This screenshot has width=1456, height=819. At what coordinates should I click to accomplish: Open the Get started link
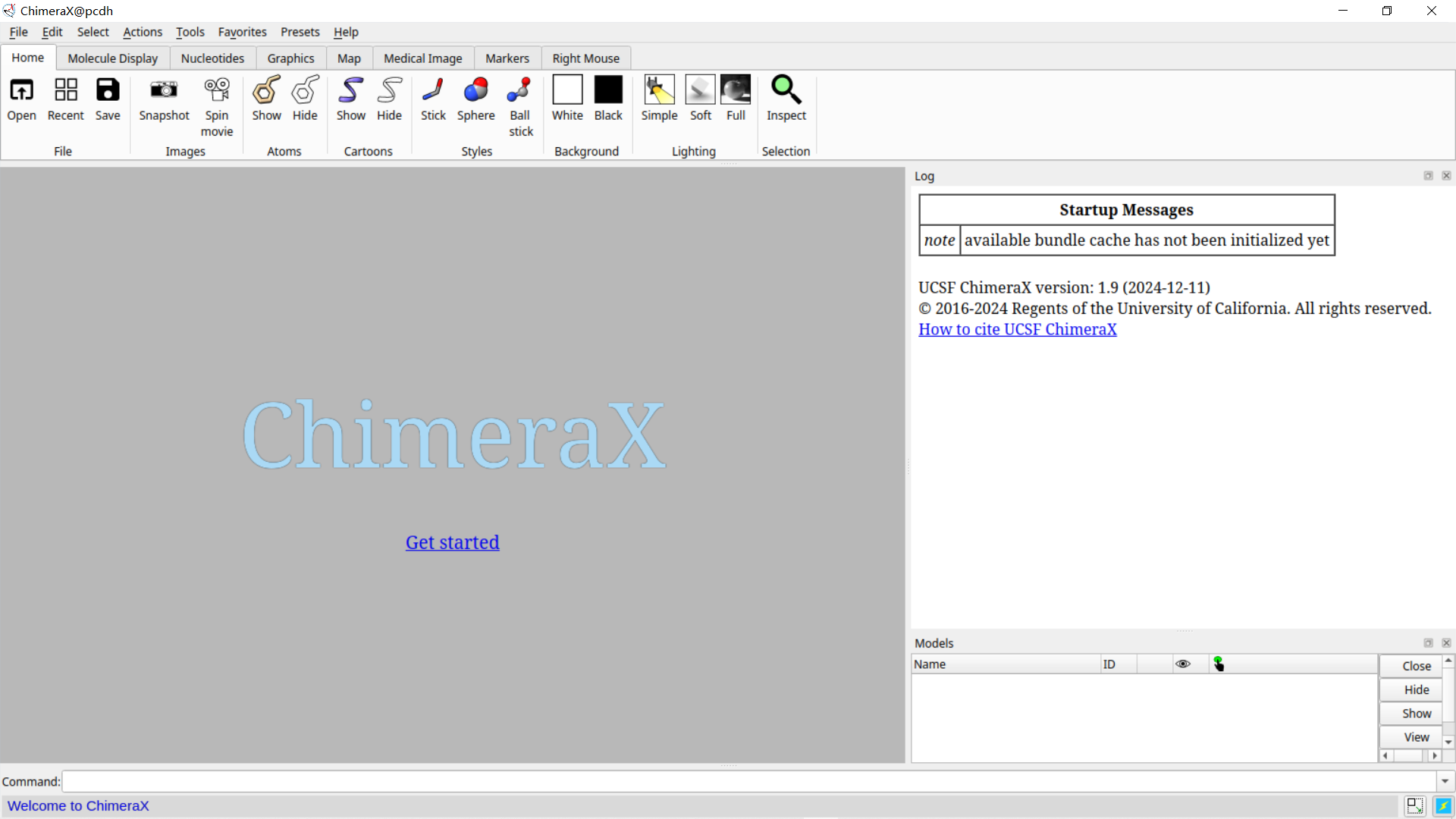pyautogui.click(x=452, y=542)
